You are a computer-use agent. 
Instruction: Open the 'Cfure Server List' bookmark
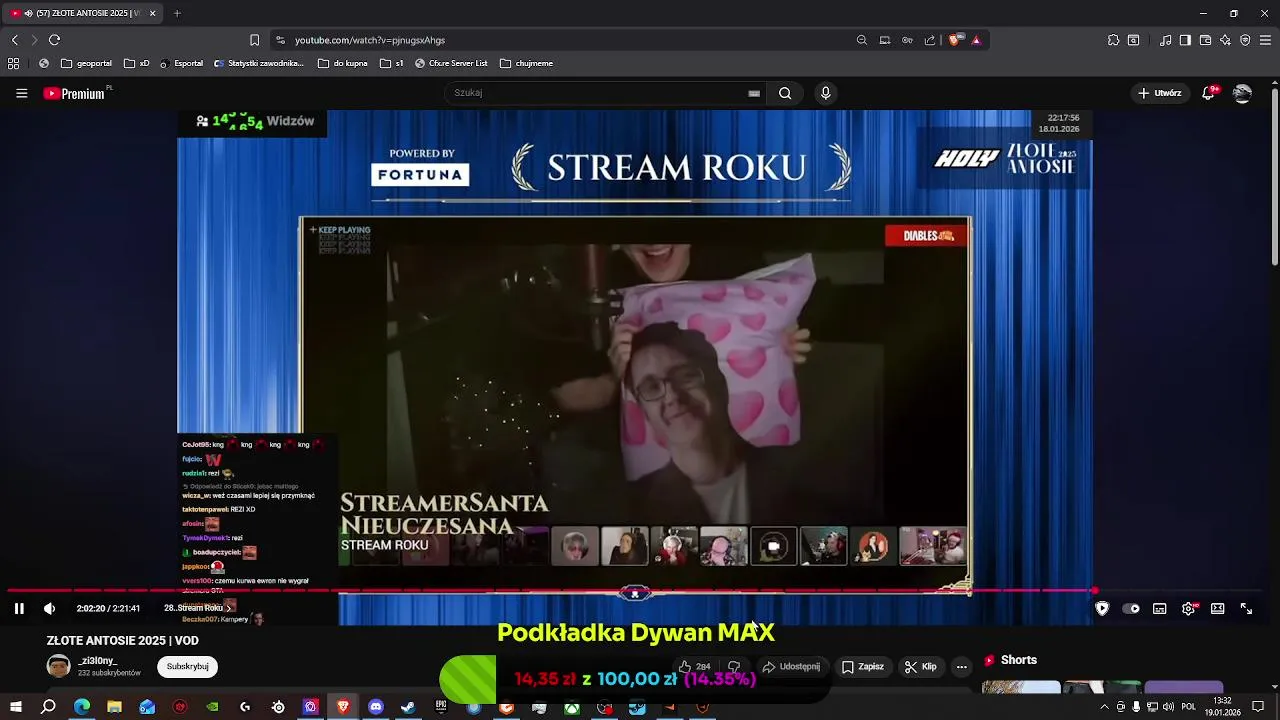450,63
